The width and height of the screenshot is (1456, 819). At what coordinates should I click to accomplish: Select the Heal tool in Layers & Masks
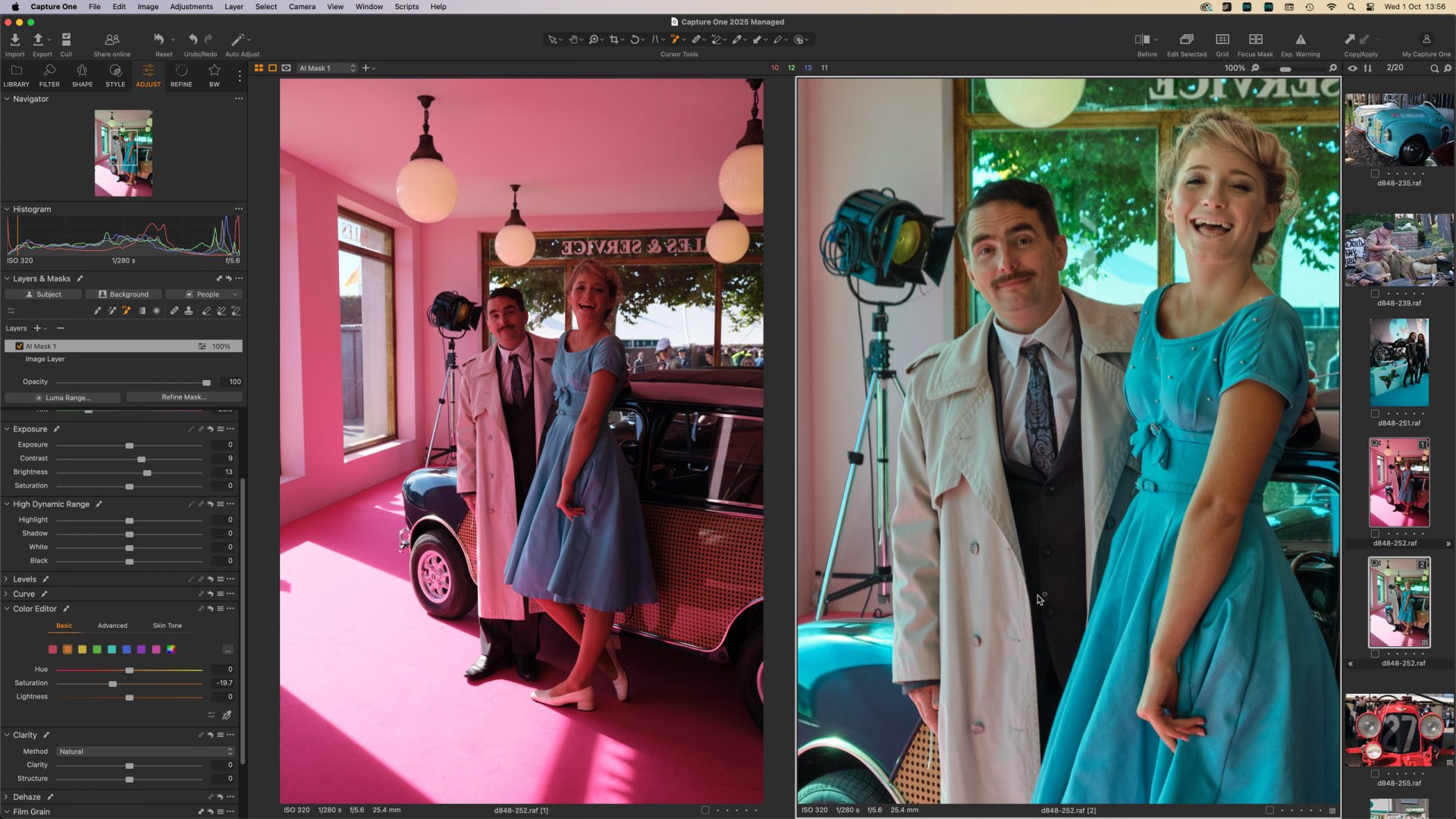click(x=174, y=311)
